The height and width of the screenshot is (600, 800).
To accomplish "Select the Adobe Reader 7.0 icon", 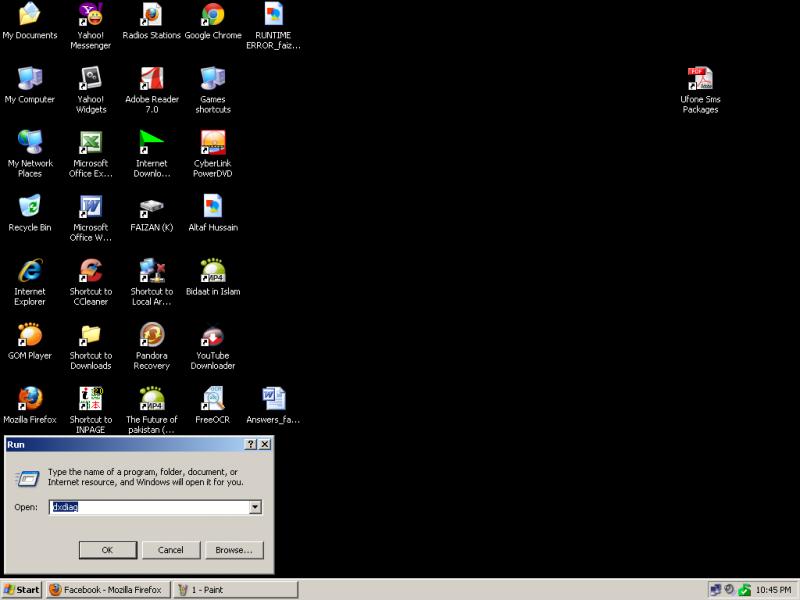I will [152, 79].
